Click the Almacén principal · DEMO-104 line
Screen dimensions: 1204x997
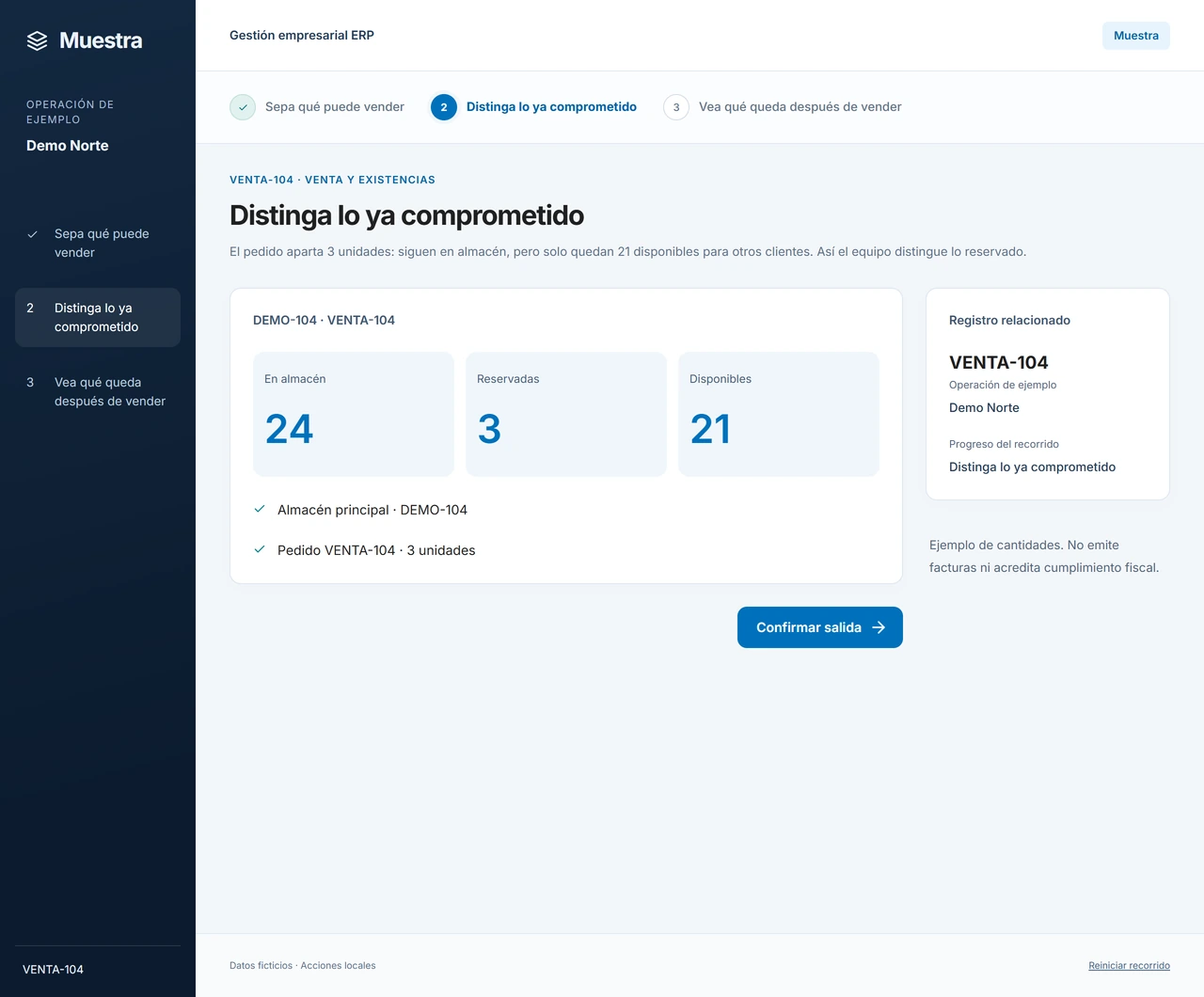click(372, 510)
